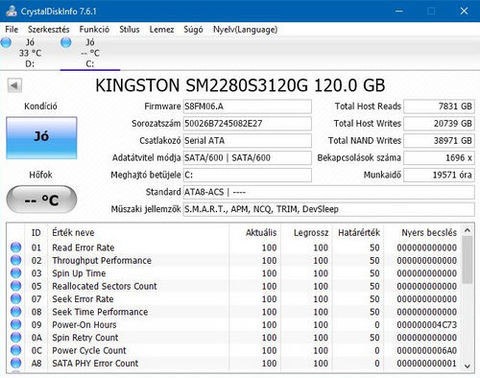Click status orb for Spin Up Time

[x=16, y=273]
